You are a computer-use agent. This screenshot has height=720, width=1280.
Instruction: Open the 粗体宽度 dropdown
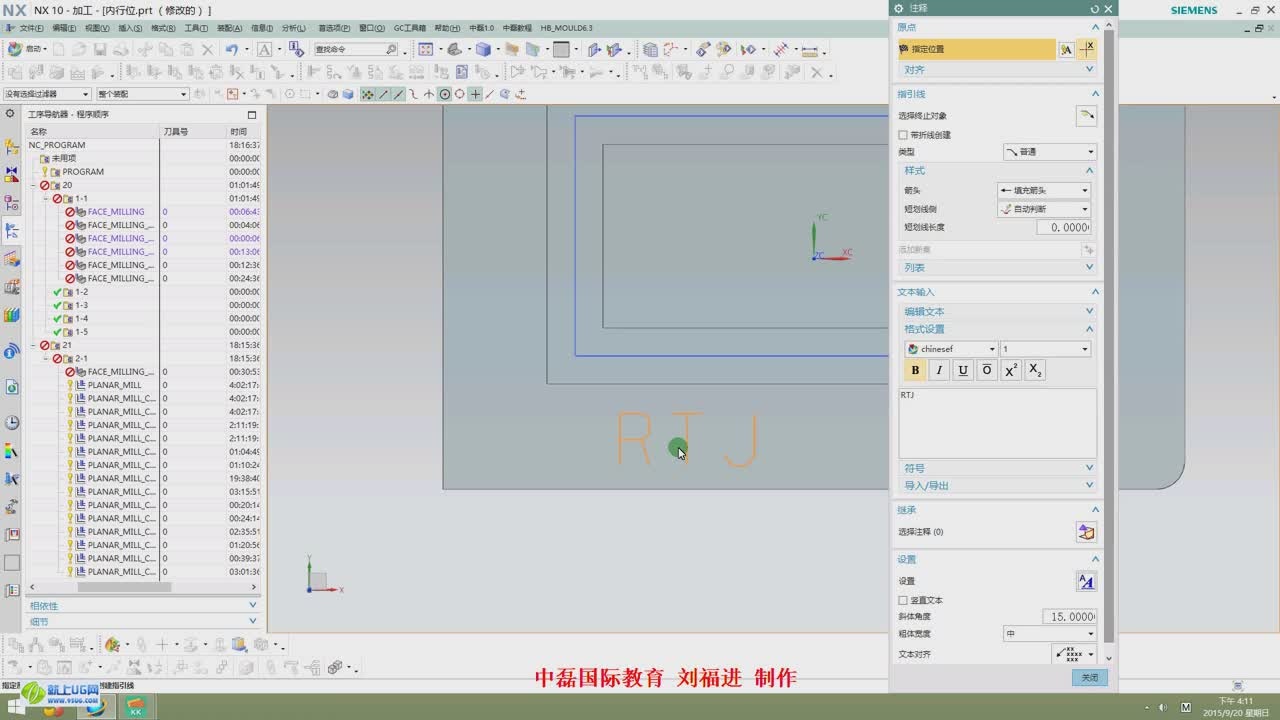coord(1049,633)
